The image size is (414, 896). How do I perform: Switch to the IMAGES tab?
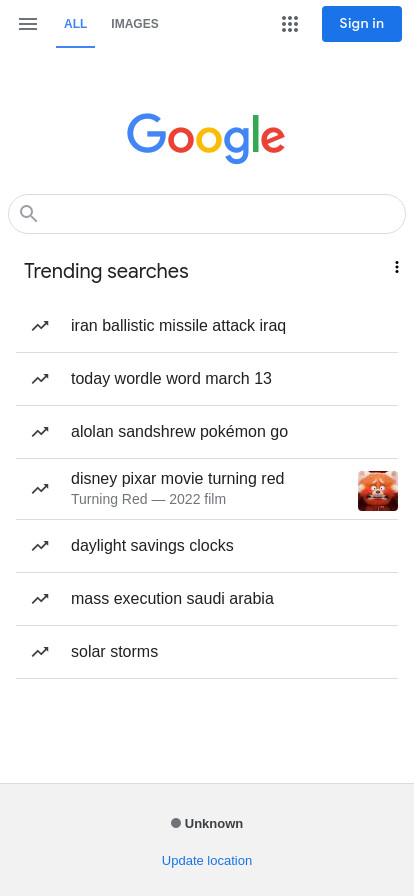(135, 24)
